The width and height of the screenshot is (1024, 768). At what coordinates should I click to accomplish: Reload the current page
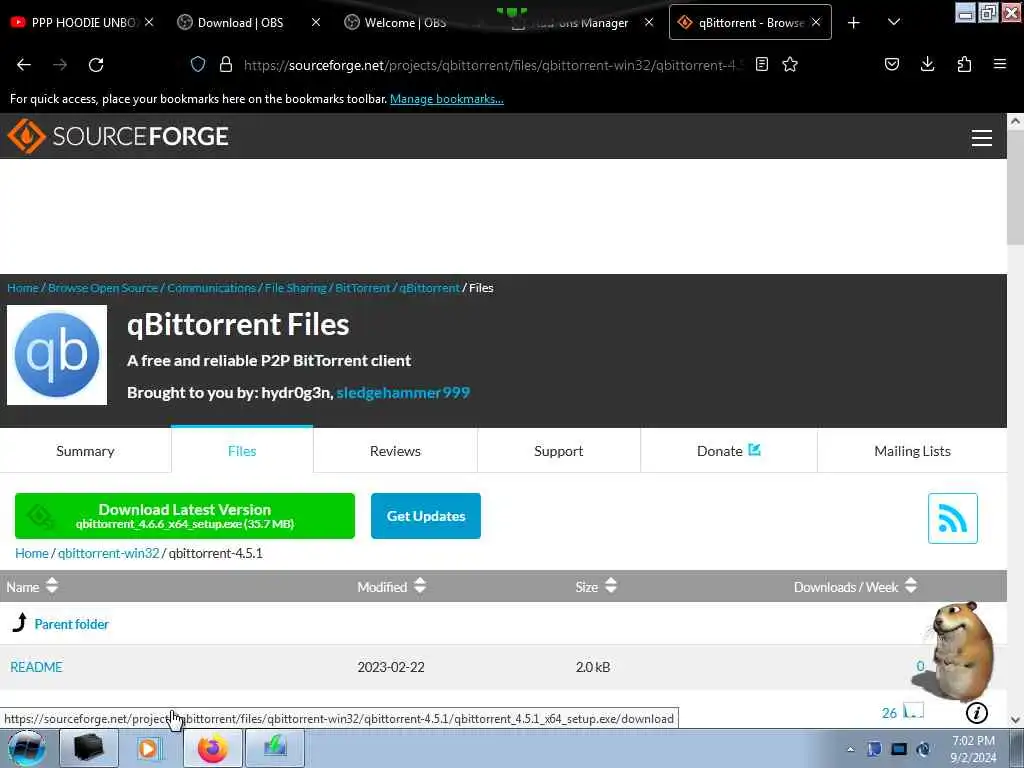(96, 65)
